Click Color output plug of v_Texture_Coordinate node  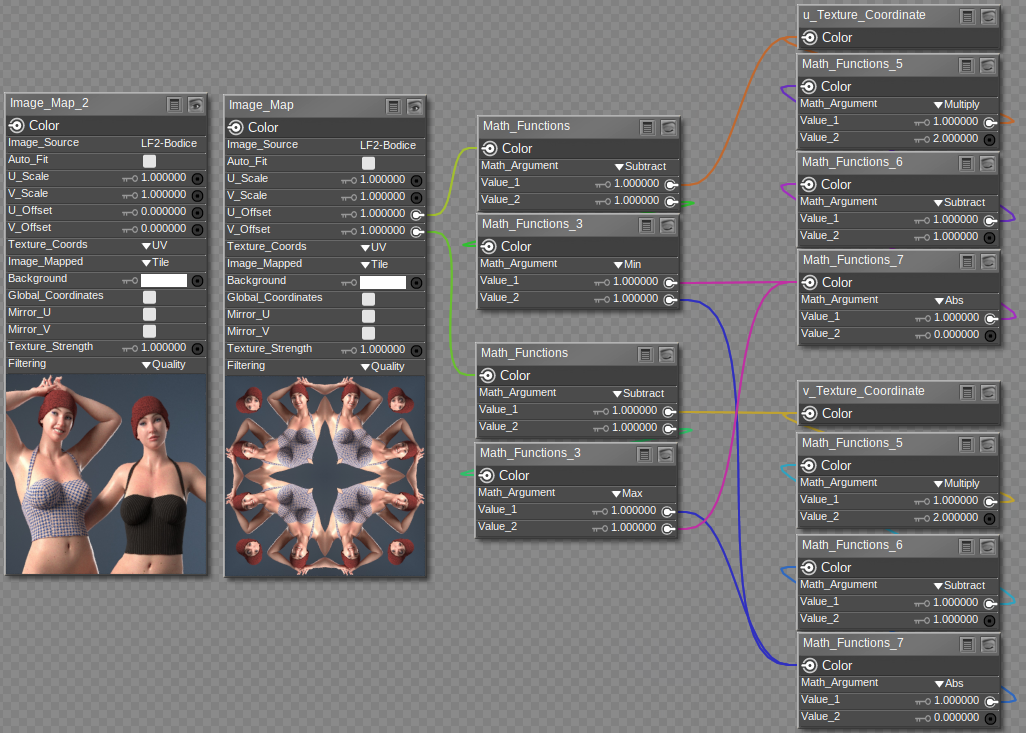pos(809,414)
